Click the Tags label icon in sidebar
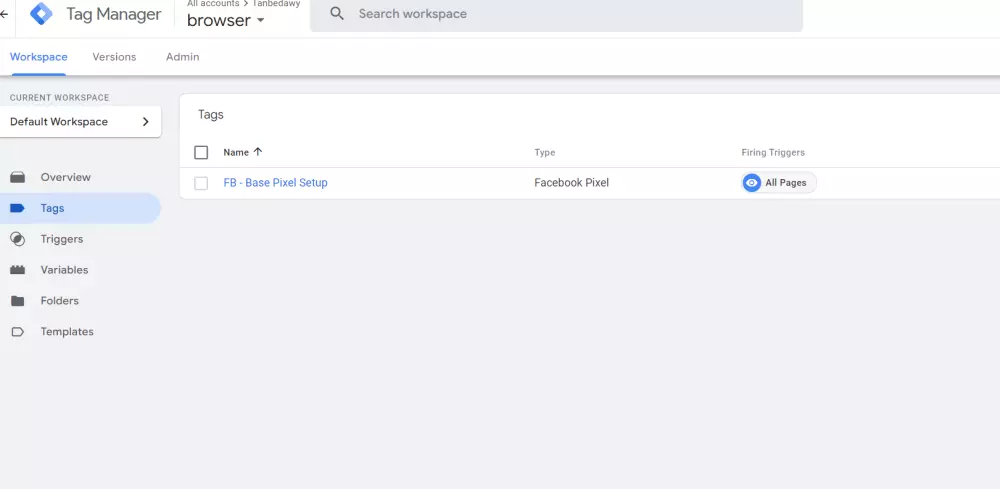This screenshot has height=489, width=1000. (18, 208)
